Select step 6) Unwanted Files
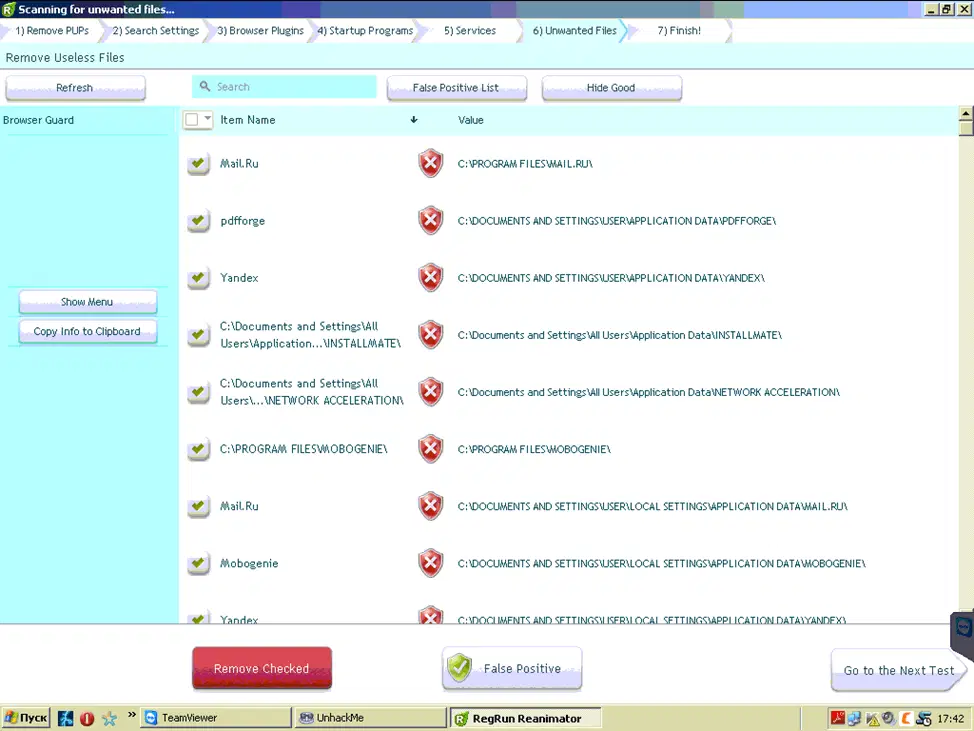The width and height of the screenshot is (974, 731). [575, 30]
